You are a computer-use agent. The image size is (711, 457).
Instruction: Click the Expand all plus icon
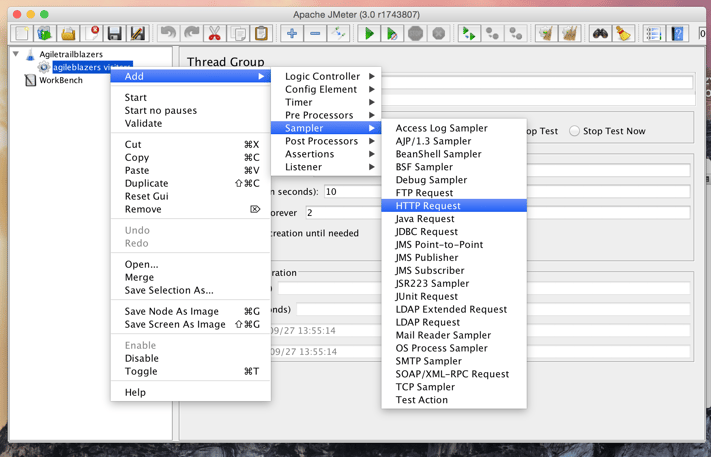click(292, 34)
